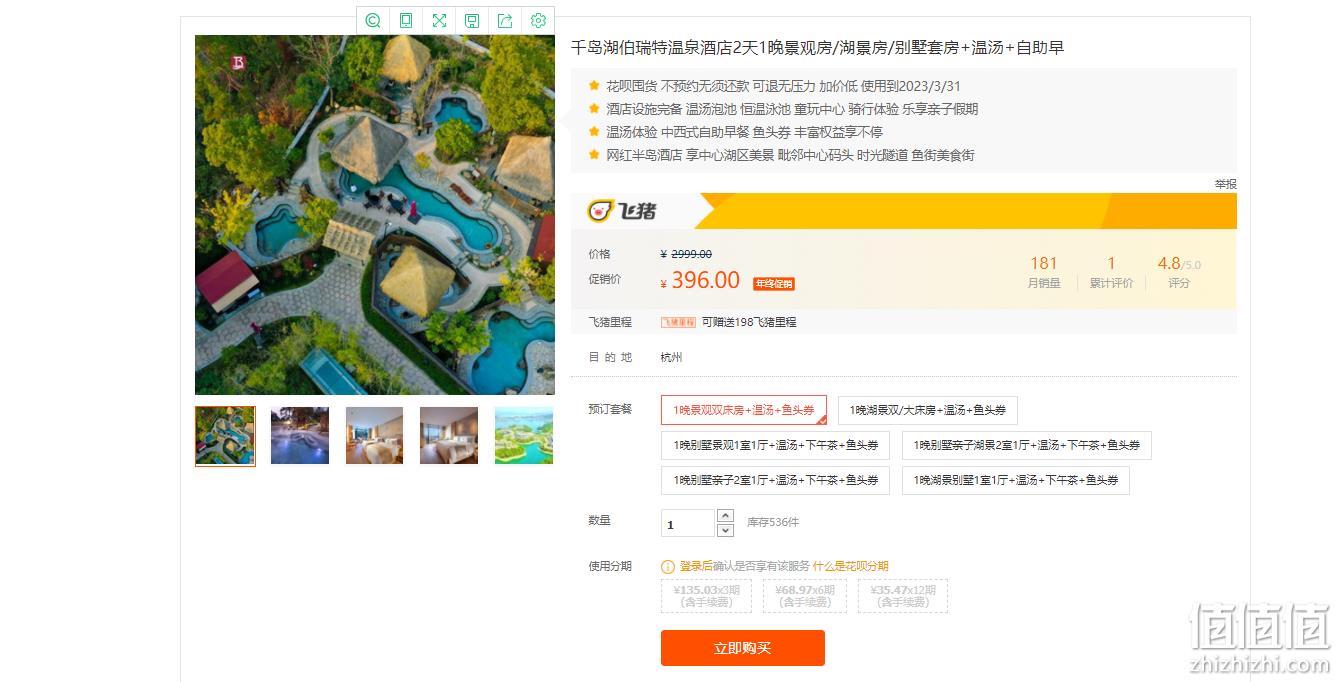Click the share arrow icon above image

click(505, 20)
